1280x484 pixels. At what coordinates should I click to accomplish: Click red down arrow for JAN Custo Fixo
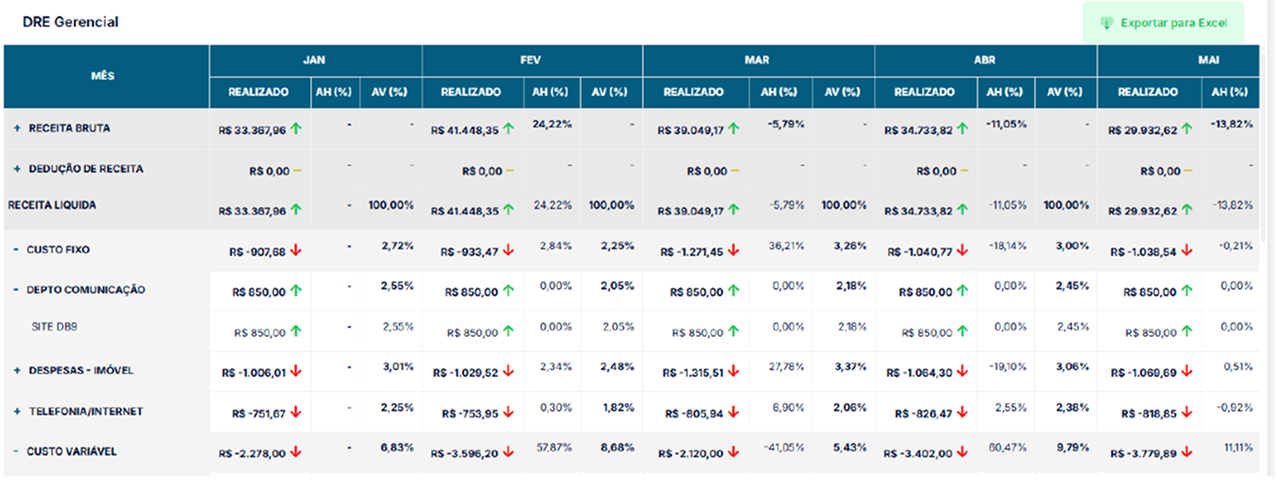pos(297,251)
